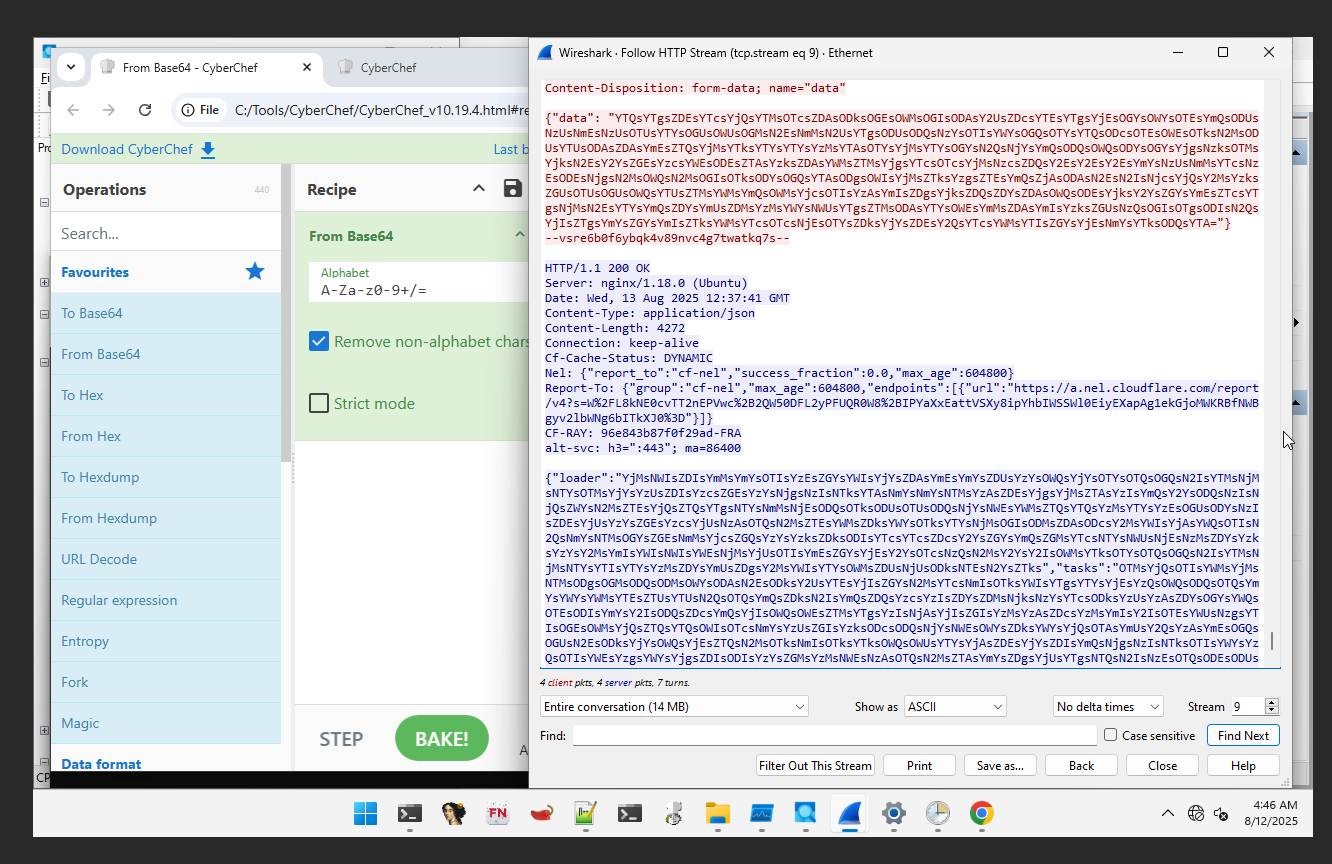The height and width of the screenshot is (864, 1332).
Task: Reload the CyberChef browser page
Action: point(145,110)
